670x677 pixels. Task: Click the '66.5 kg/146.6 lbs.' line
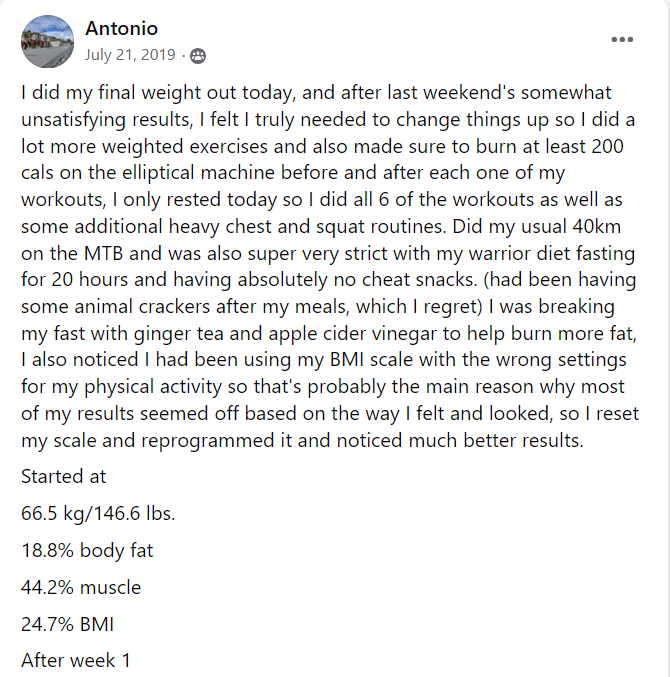coord(98,514)
